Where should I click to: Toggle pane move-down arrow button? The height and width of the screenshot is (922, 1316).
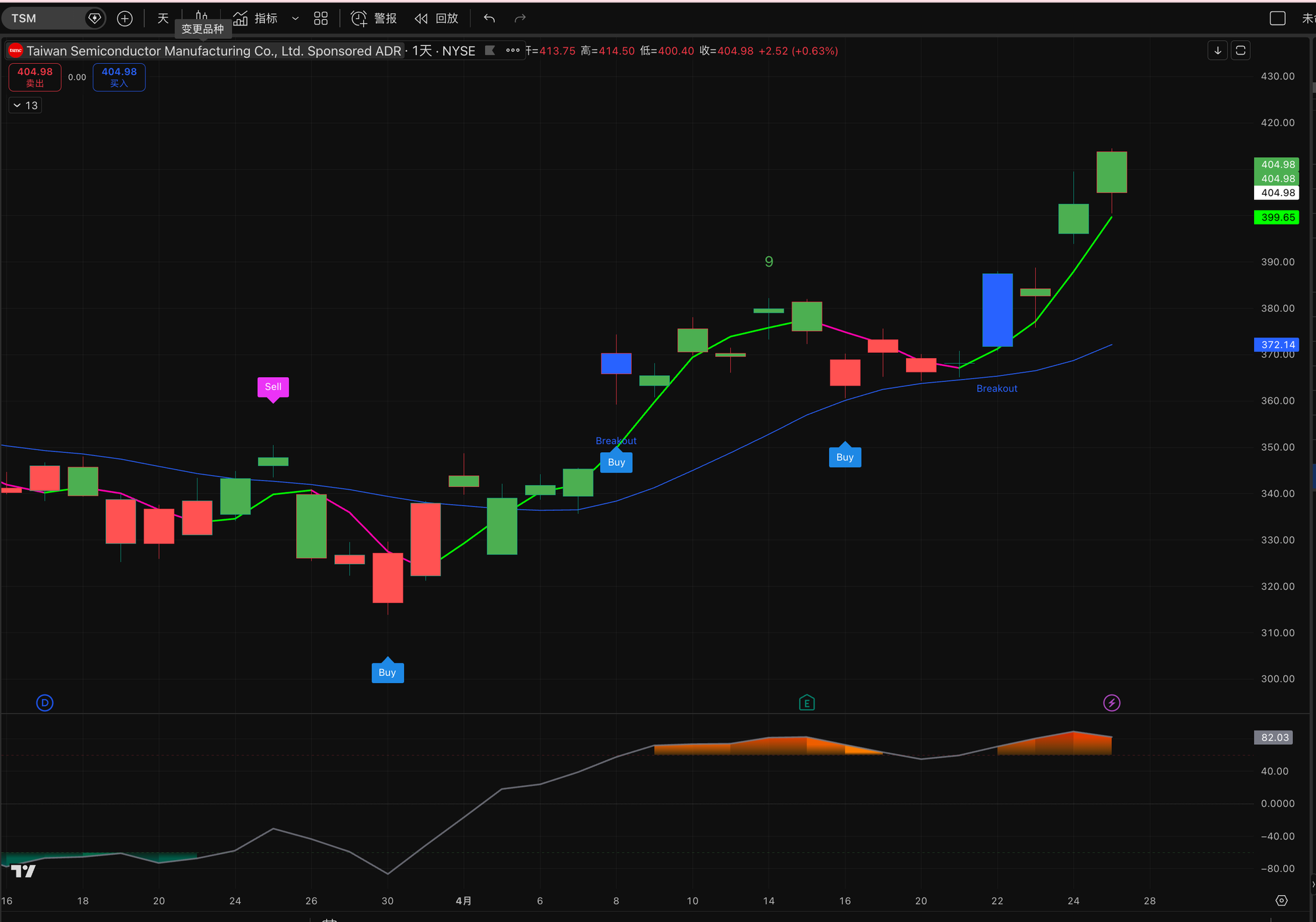coord(1217,50)
